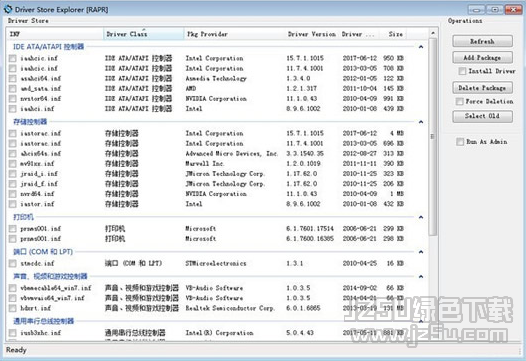
Task: Check the hdxrt.inf driver row
Action: tap(12, 308)
